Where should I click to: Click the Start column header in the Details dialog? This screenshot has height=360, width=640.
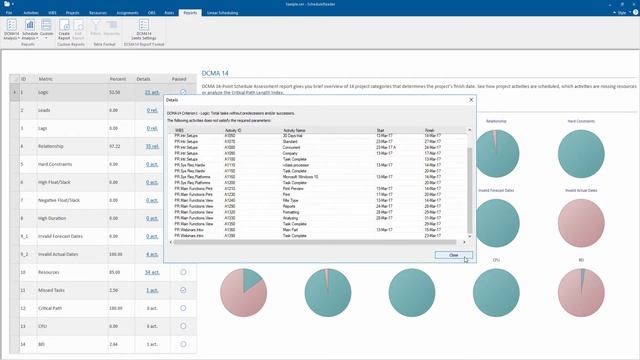380,130
